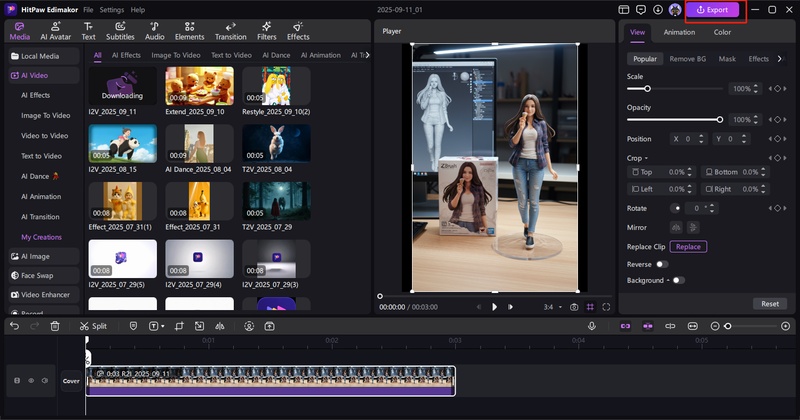Viewport: 800px width, 420px height.
Task: Open the feedback message icon
Action: [641, 10]
